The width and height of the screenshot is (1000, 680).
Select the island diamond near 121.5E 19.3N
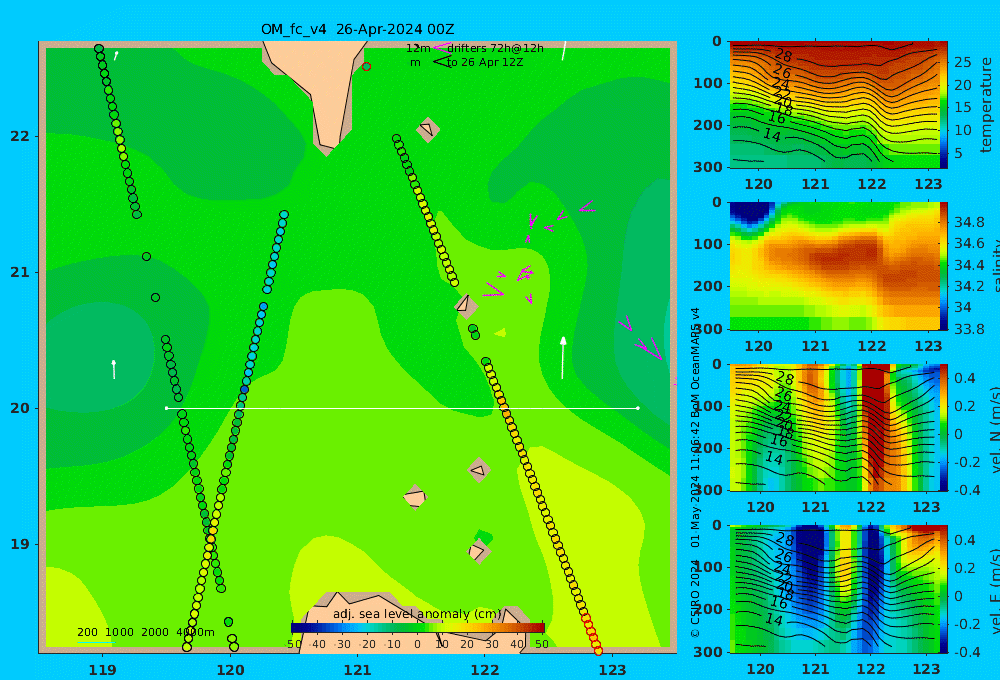pyautogui.click(x=415, y=497)
